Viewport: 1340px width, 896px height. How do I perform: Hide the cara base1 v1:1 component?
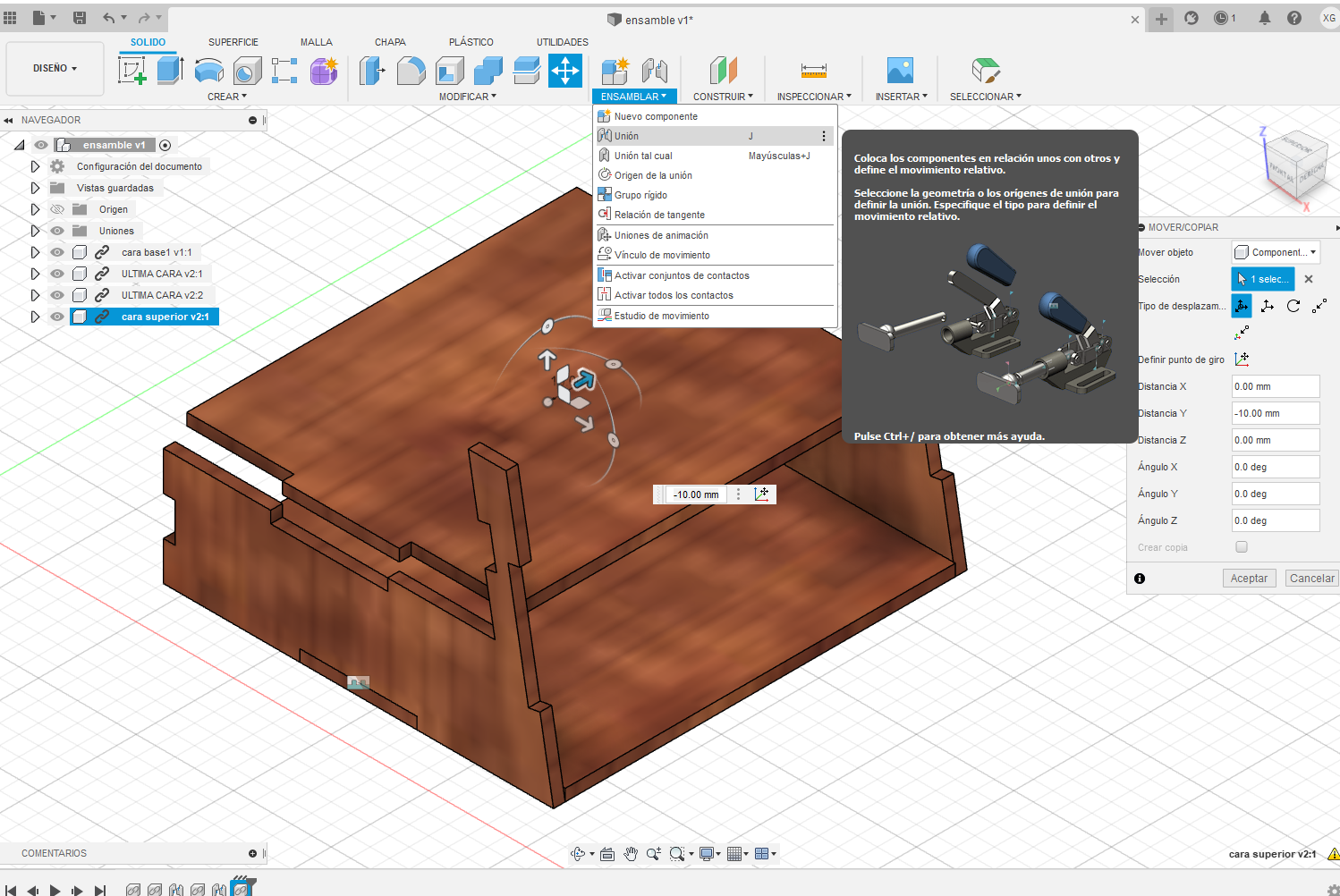[57, 252]
